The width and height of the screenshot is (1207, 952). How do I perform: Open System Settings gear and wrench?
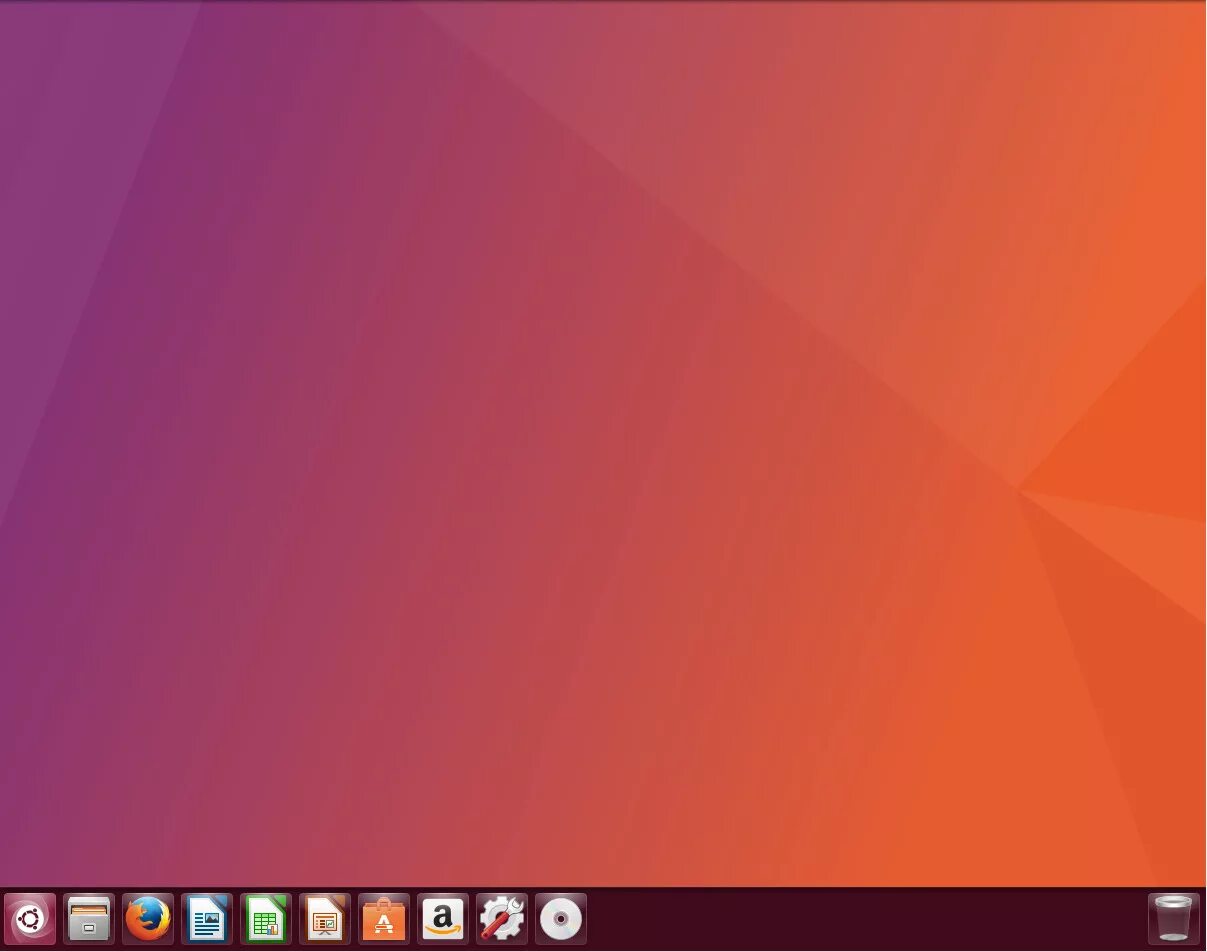pos(502,918)
